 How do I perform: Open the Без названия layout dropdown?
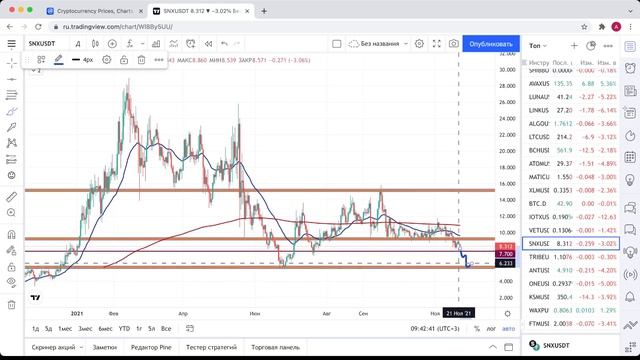click(379, 44)
